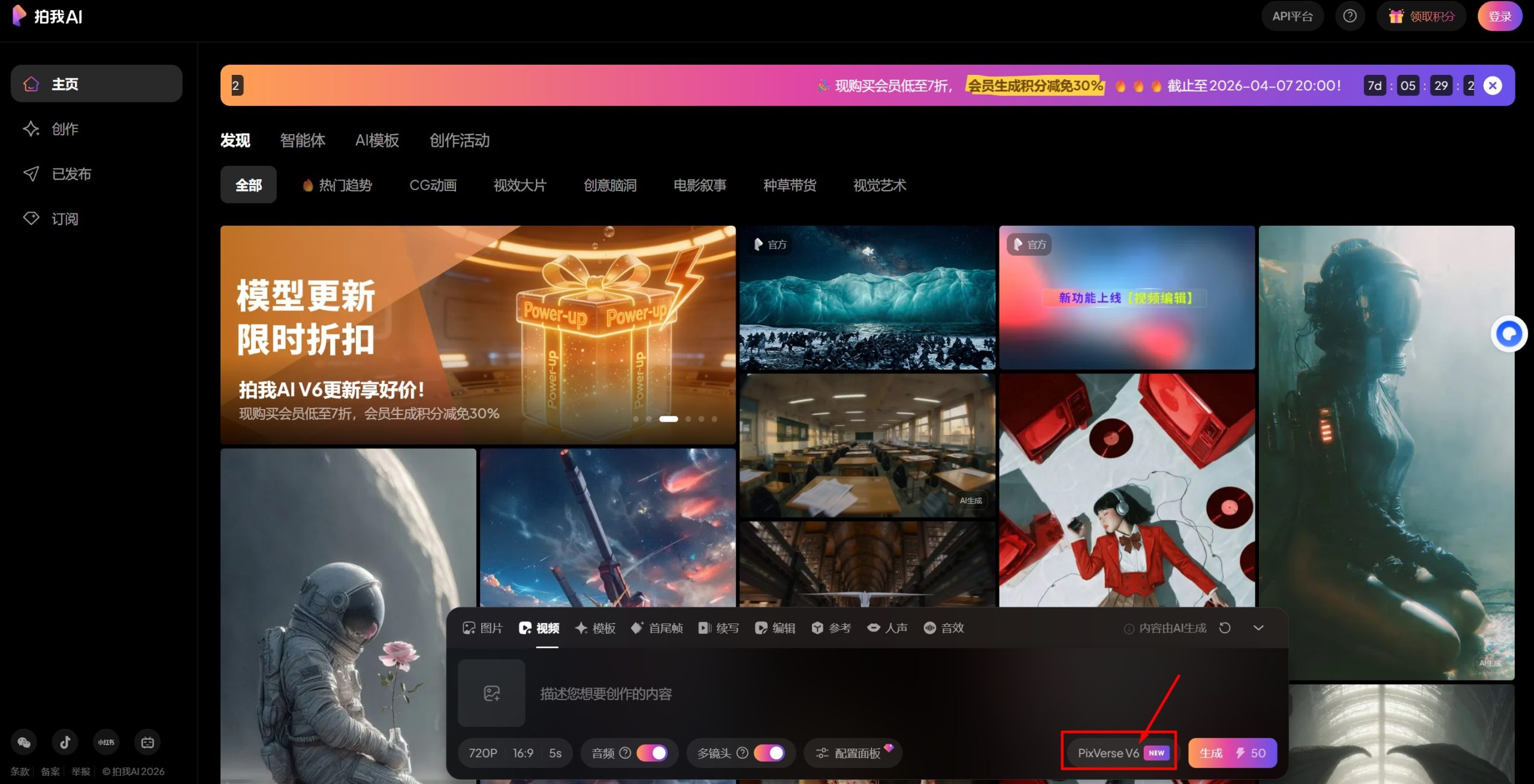Click the regenerate refresh icon near 内容由AI生成
Screen dimensions: 1534x784
(x=1225, y=628)
